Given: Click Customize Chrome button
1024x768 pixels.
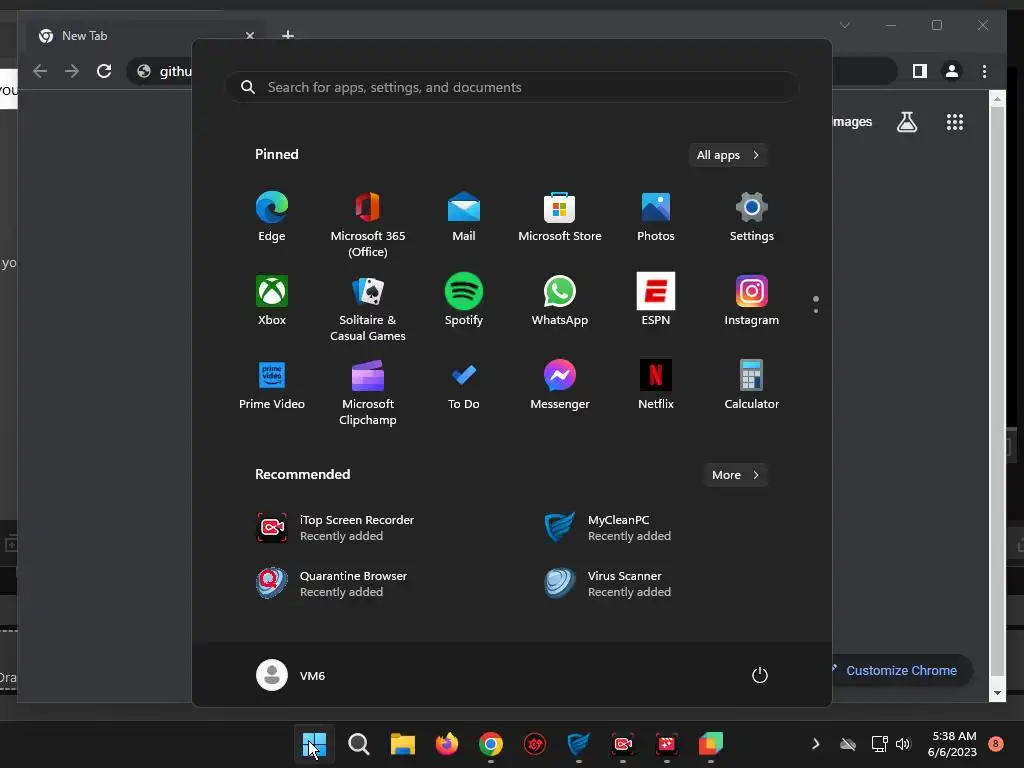Looking at the screenshot, I should pos(901,671).
